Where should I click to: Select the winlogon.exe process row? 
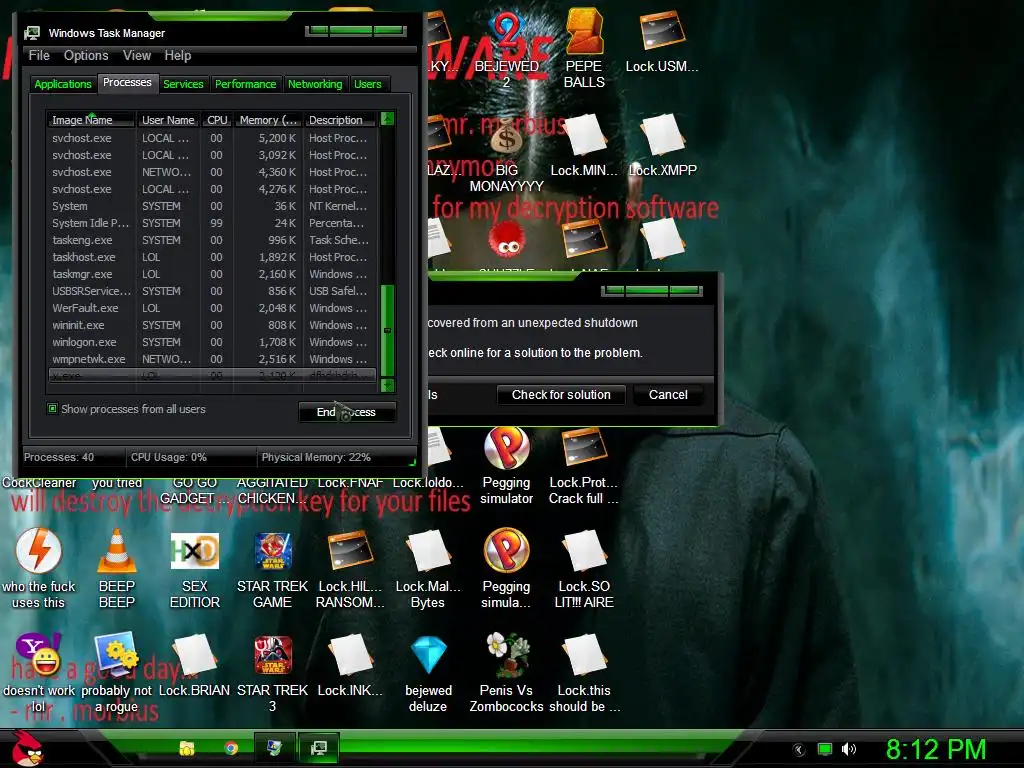coord(212,342)
